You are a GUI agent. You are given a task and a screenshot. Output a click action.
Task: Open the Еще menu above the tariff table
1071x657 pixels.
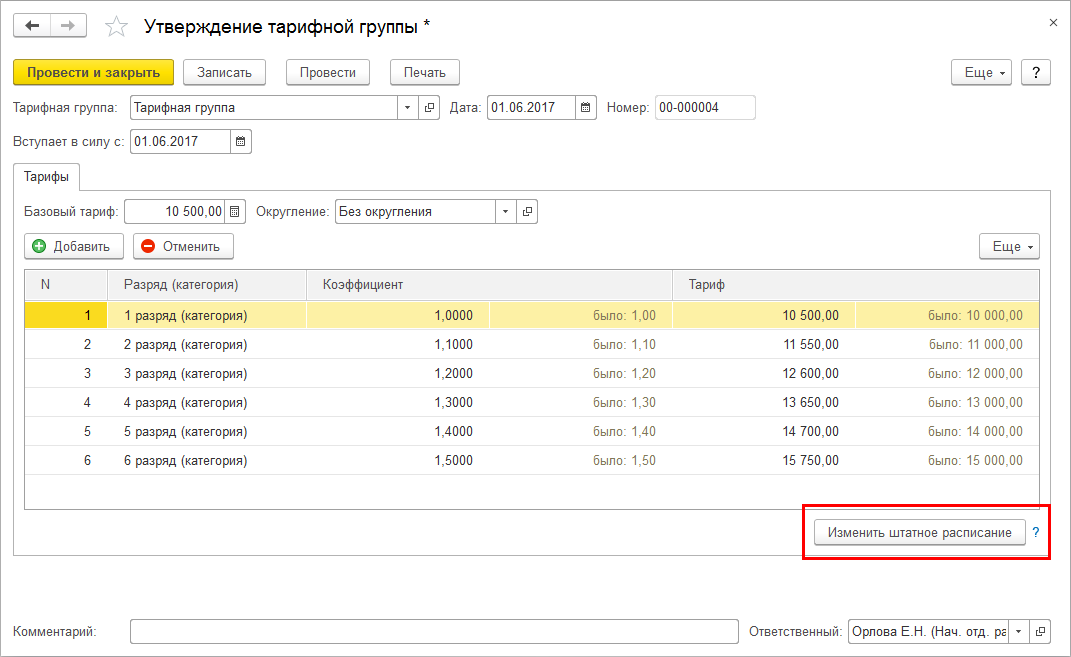1009,247
